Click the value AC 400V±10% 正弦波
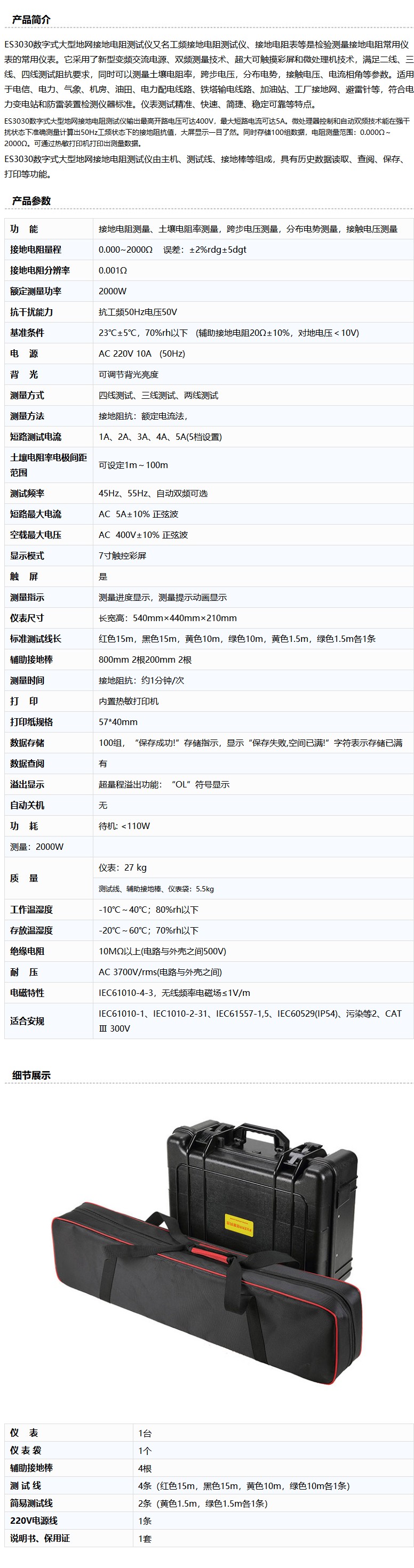This screenshot has width=414, height=1568. pos(143,534)
